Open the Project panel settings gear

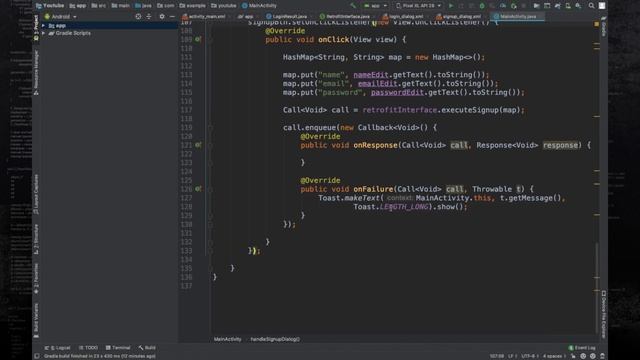point(162,16)
